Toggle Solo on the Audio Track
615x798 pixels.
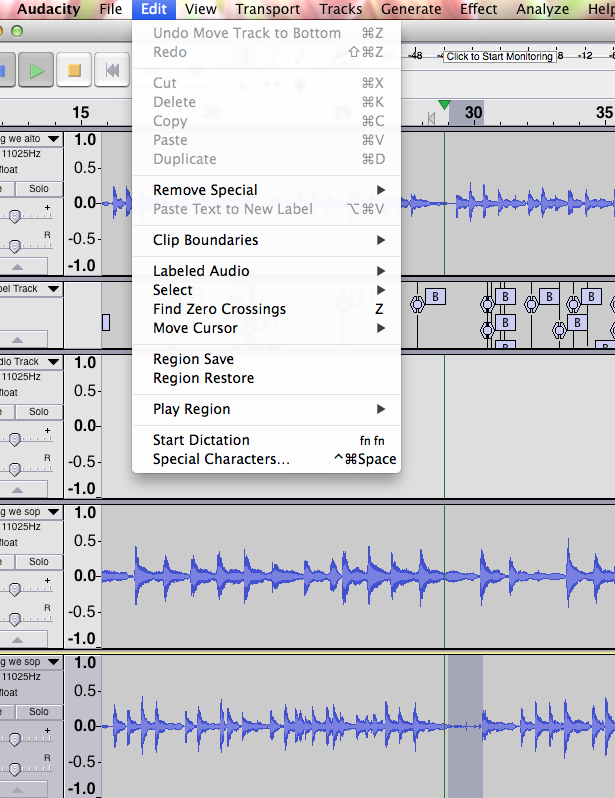[x=38, y=411]
